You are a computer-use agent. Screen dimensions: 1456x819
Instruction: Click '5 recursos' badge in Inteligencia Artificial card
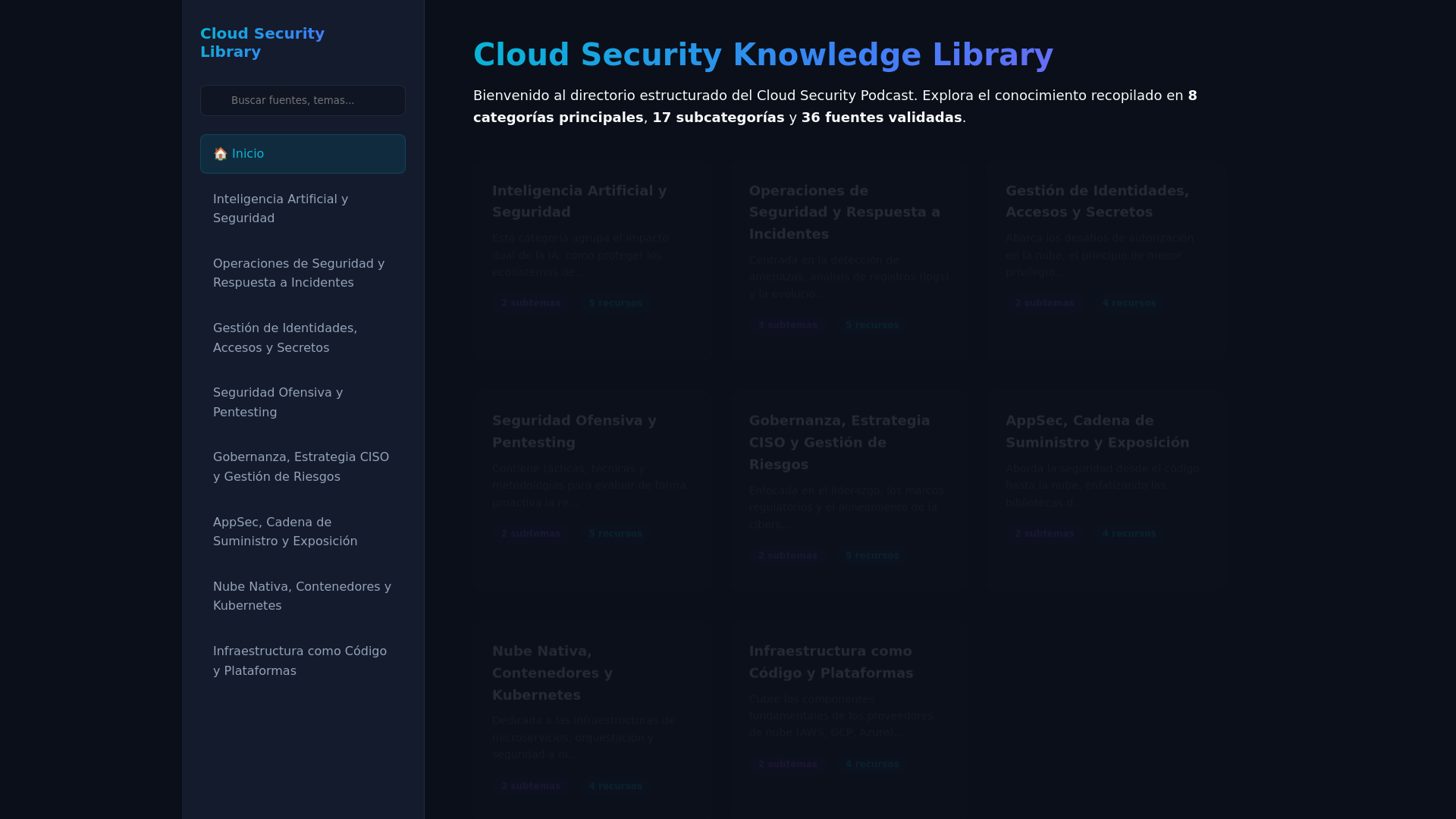(615, 303)
